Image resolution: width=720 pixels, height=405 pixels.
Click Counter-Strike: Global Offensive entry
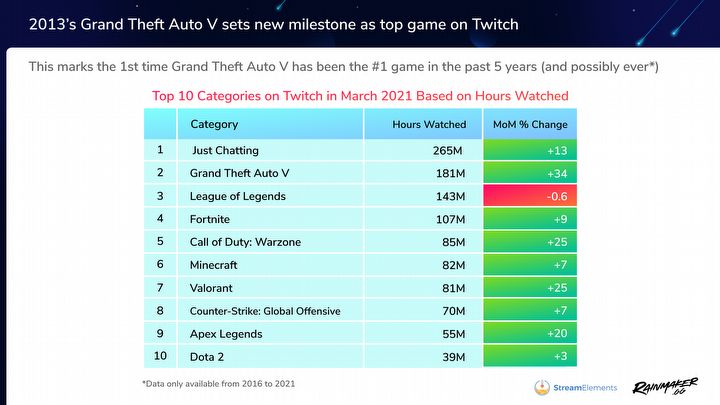click(x=265, y=311)
